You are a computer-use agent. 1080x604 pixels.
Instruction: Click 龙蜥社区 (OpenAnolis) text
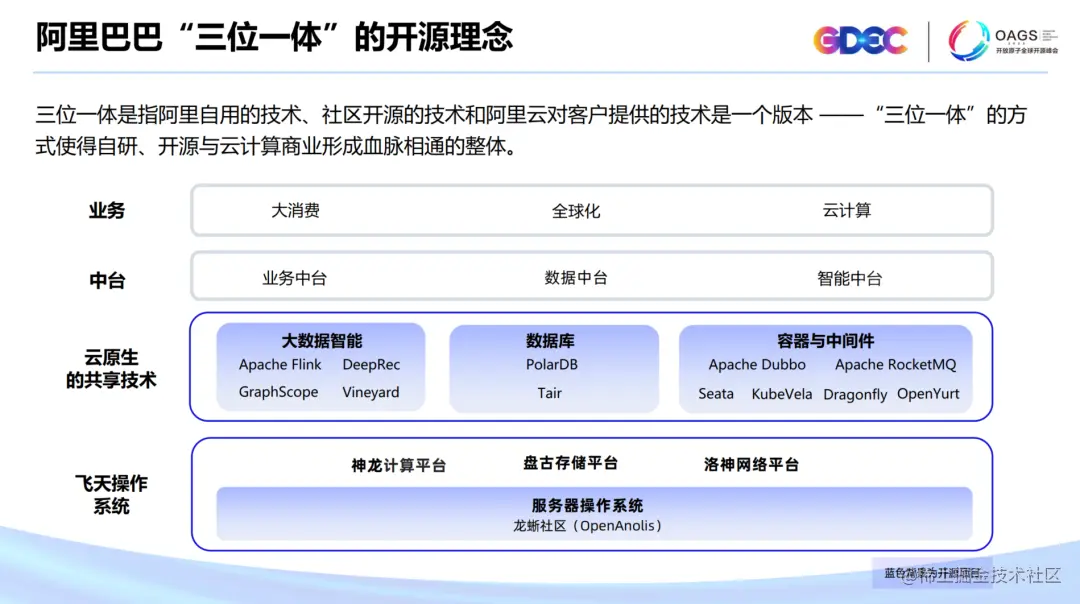588,525
